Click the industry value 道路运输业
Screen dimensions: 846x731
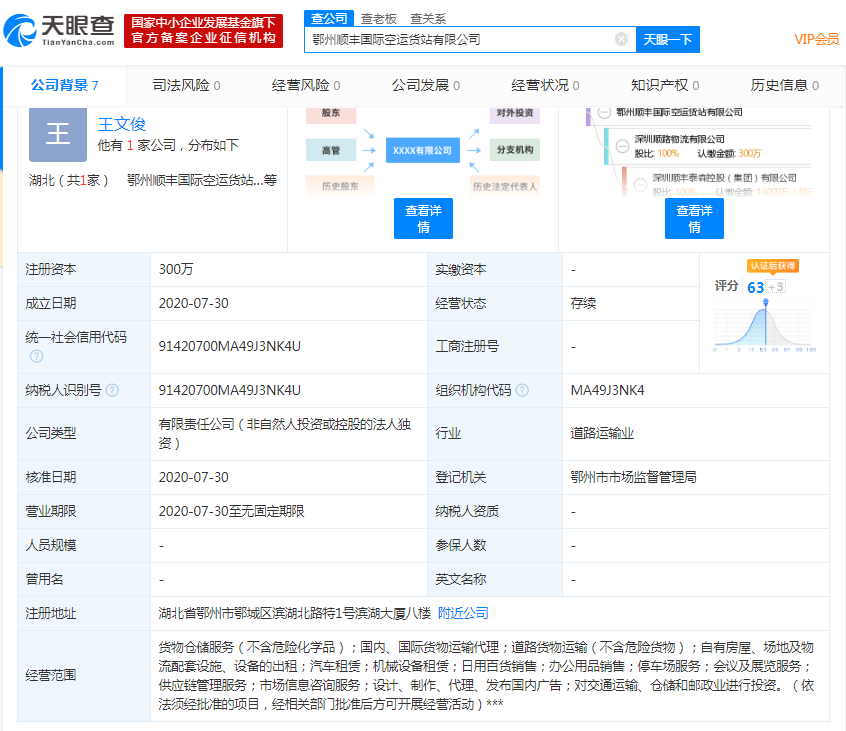click(x=602, y=433)
